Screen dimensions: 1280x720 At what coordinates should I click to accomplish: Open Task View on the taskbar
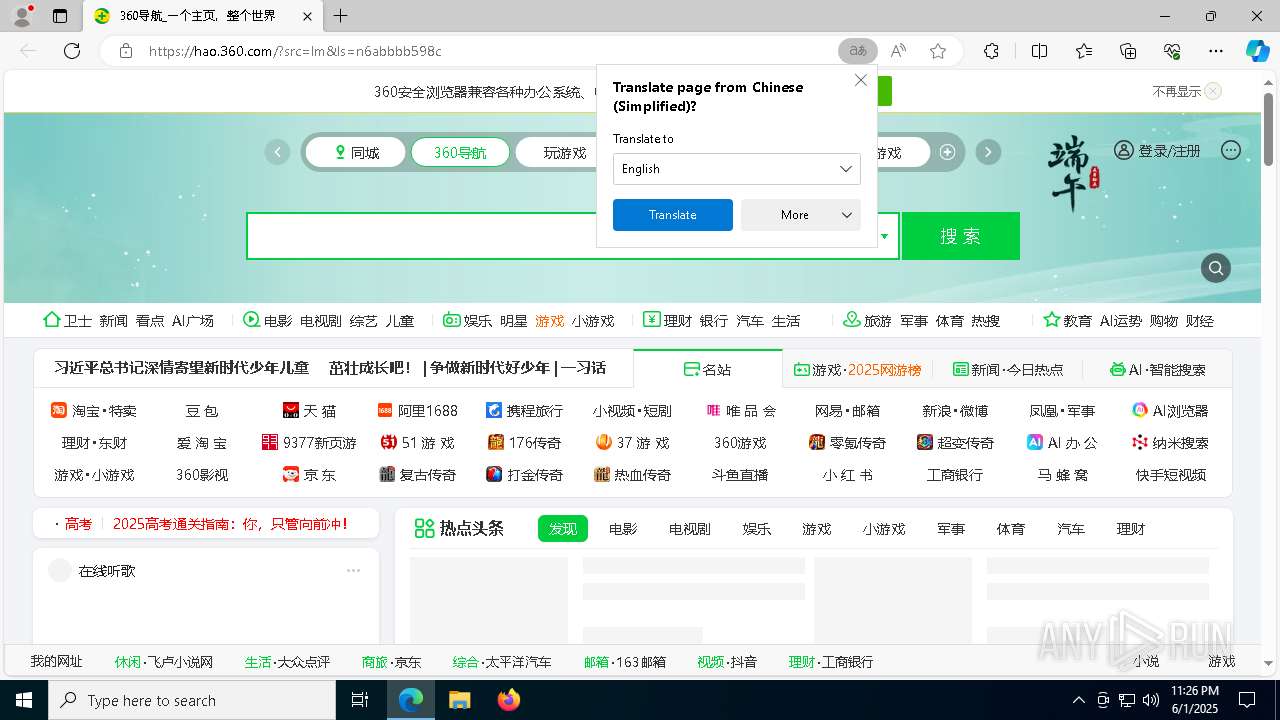pyautogui.click(x=360, y=700)
